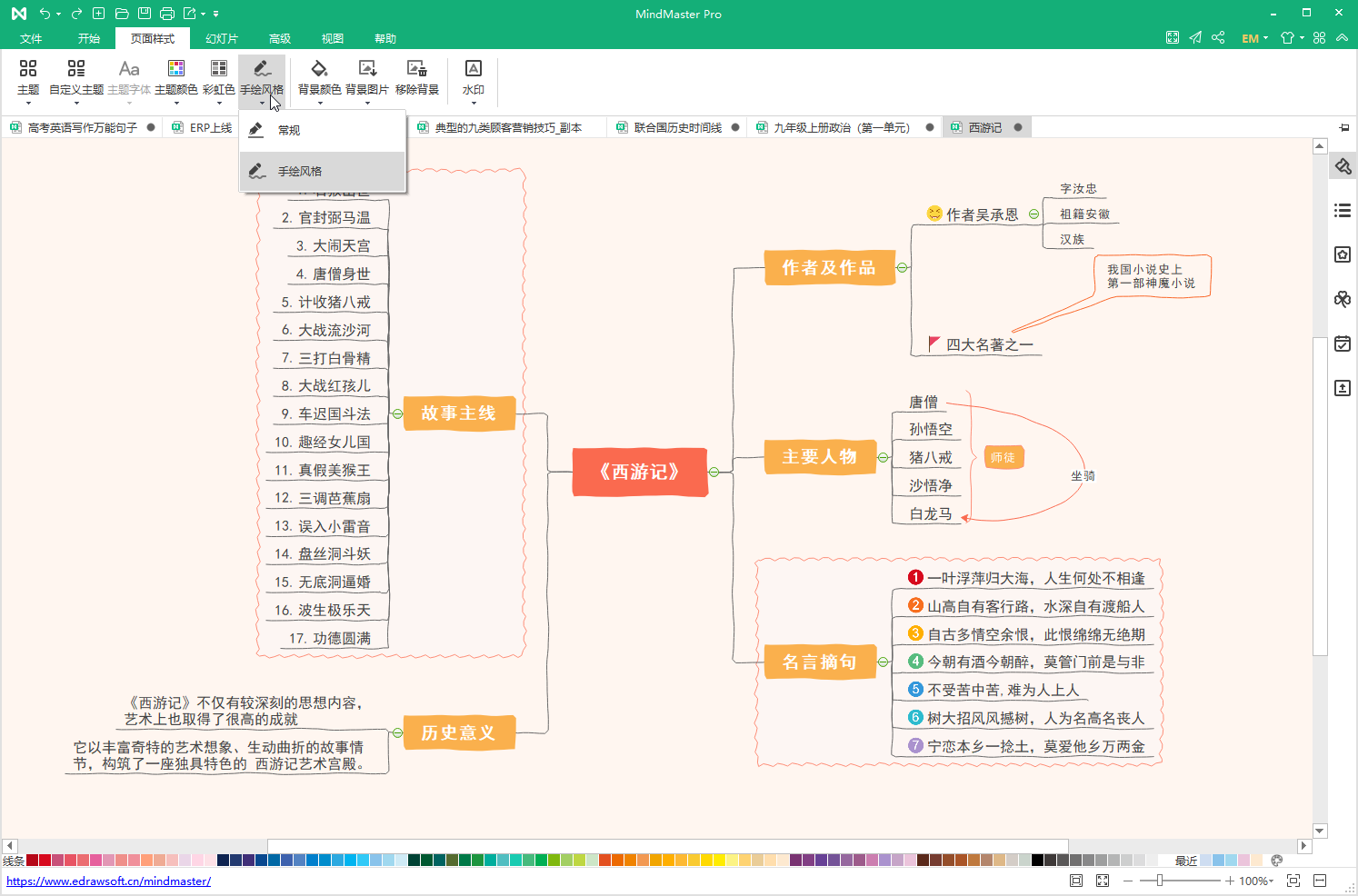Save the document with the disk icon

click(x=145, y=14)
